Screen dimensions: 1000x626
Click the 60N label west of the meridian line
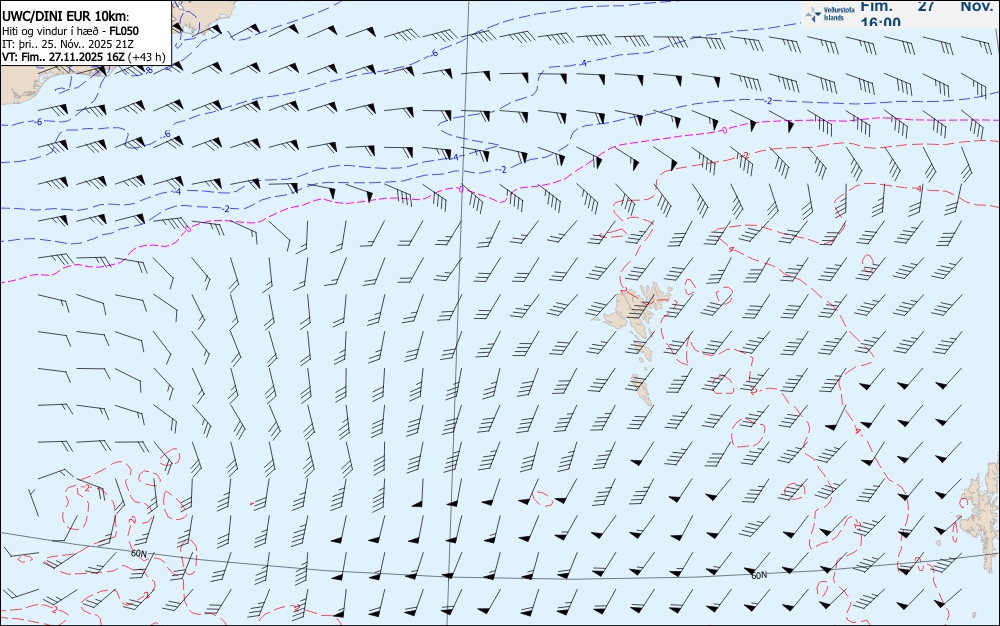[x=138, y=554]
